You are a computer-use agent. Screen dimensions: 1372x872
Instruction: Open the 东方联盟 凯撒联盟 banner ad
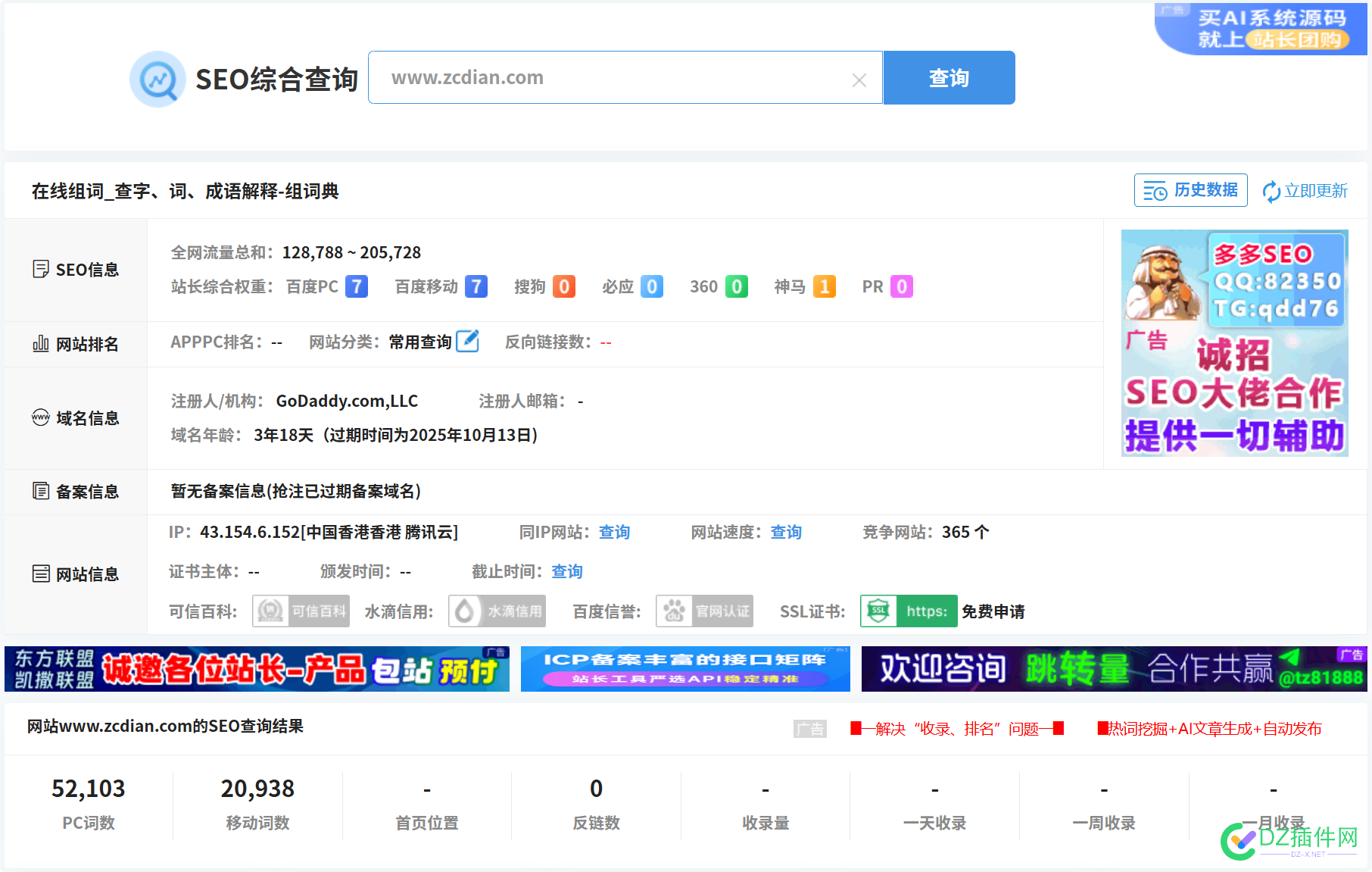[x=257, y=669]
